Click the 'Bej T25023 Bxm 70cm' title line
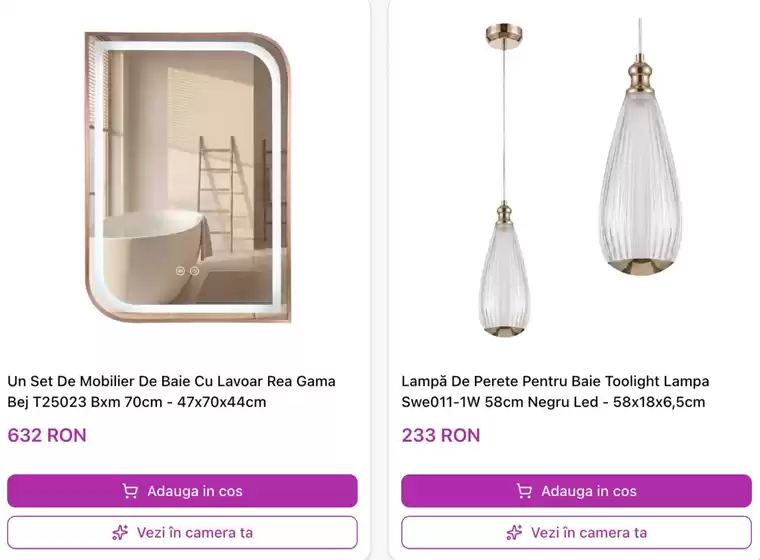This screenshot has height=560, width=760. (x=137, y=402)
